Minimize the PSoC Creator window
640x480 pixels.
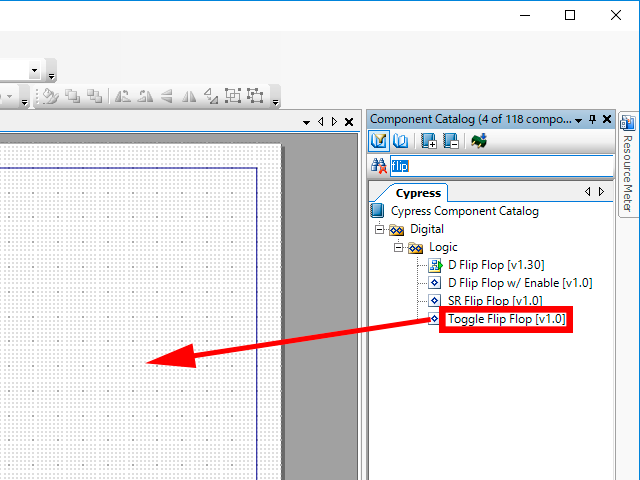525,16
